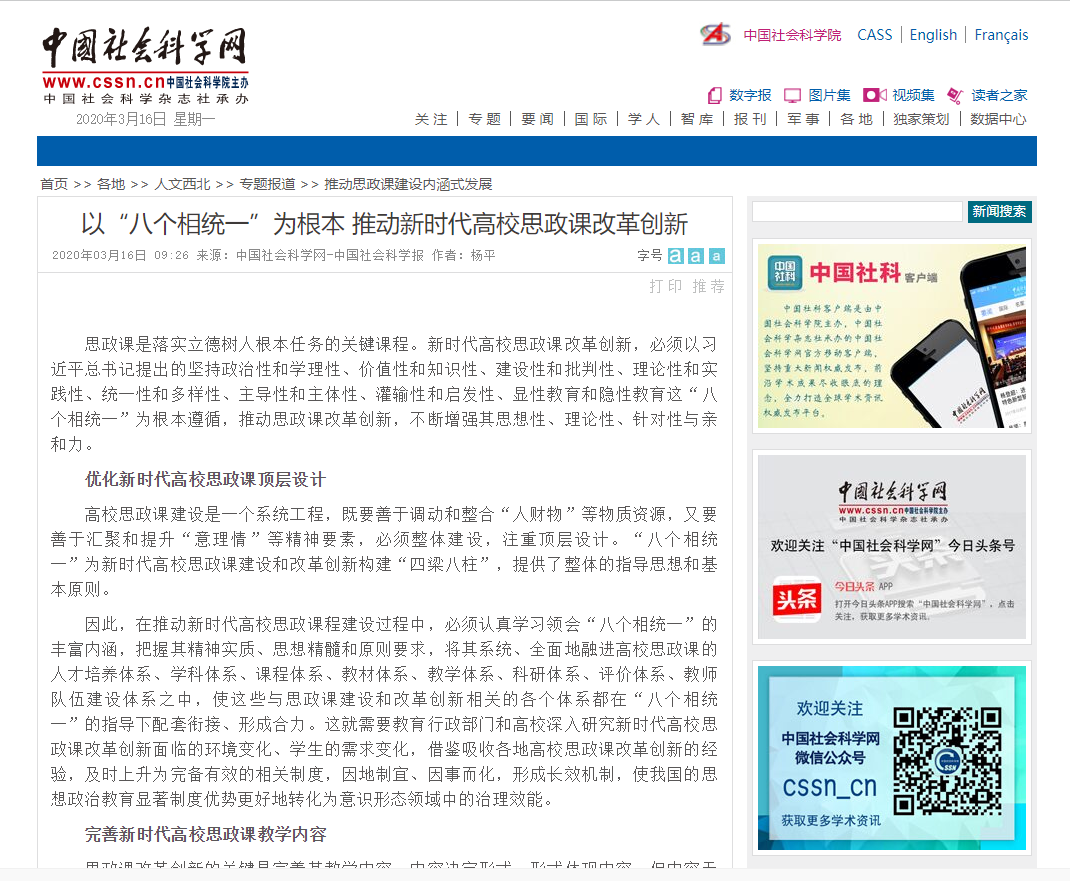Click 打印 to print the article
1070x881 pixels.
[x=665, y=286]
